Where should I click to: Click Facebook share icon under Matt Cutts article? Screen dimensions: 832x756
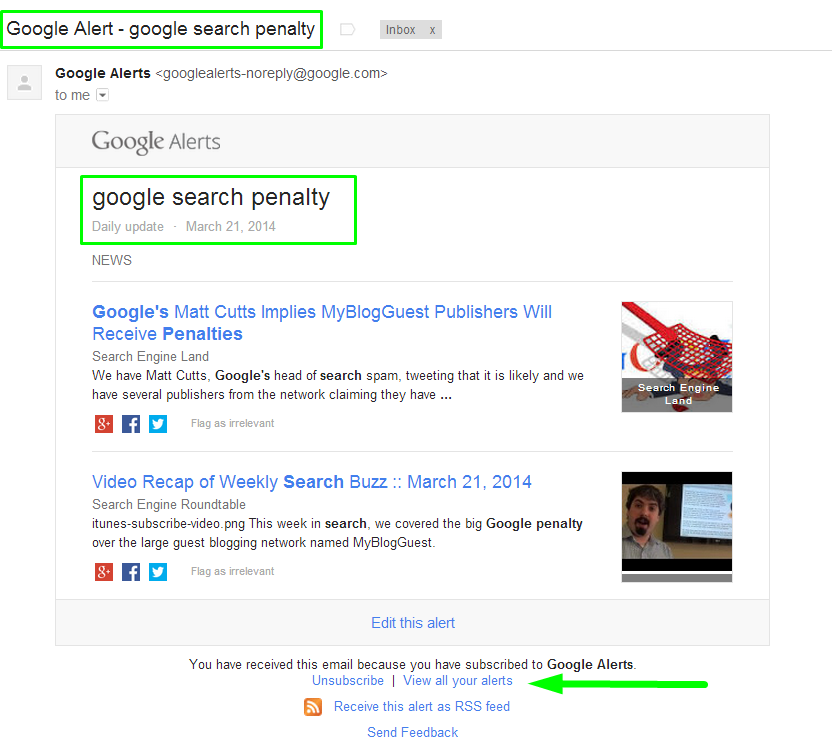[x=131, y=424]
